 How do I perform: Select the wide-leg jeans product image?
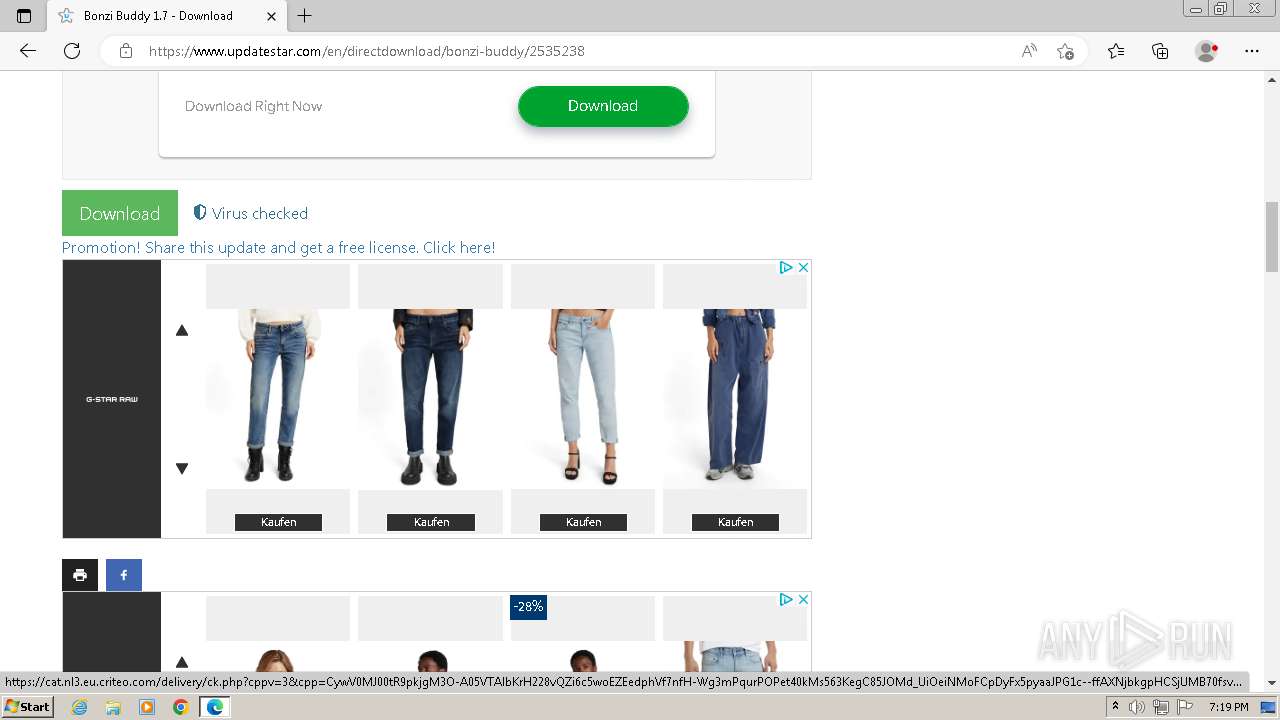pyautogui.click(x=735, y=398)
